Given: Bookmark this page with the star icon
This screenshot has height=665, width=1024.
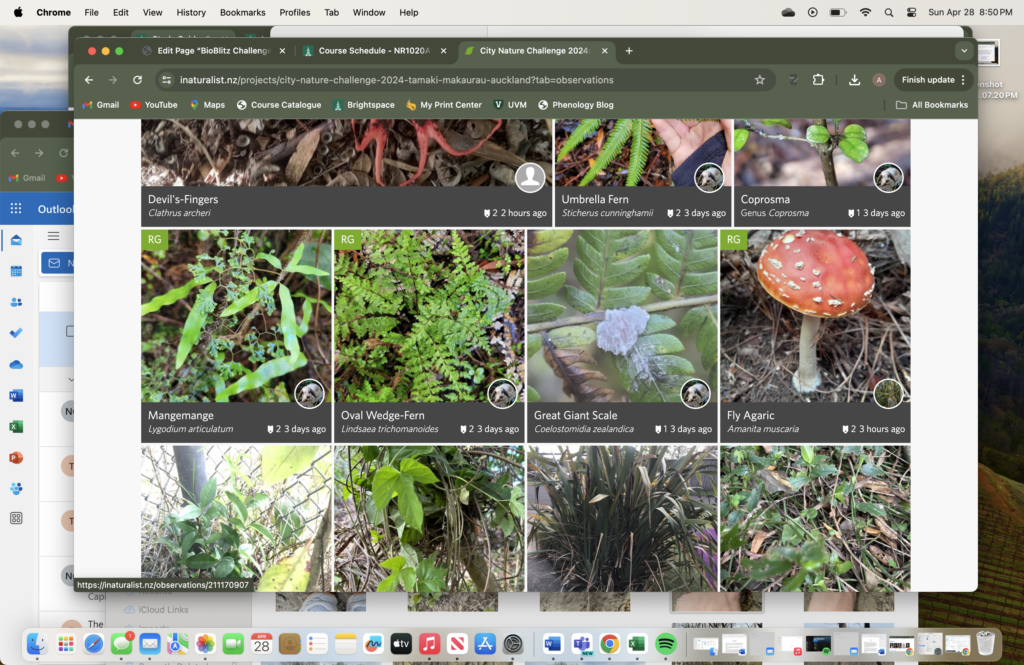Looking at the screenshot, I should click(x=760, y=80).
